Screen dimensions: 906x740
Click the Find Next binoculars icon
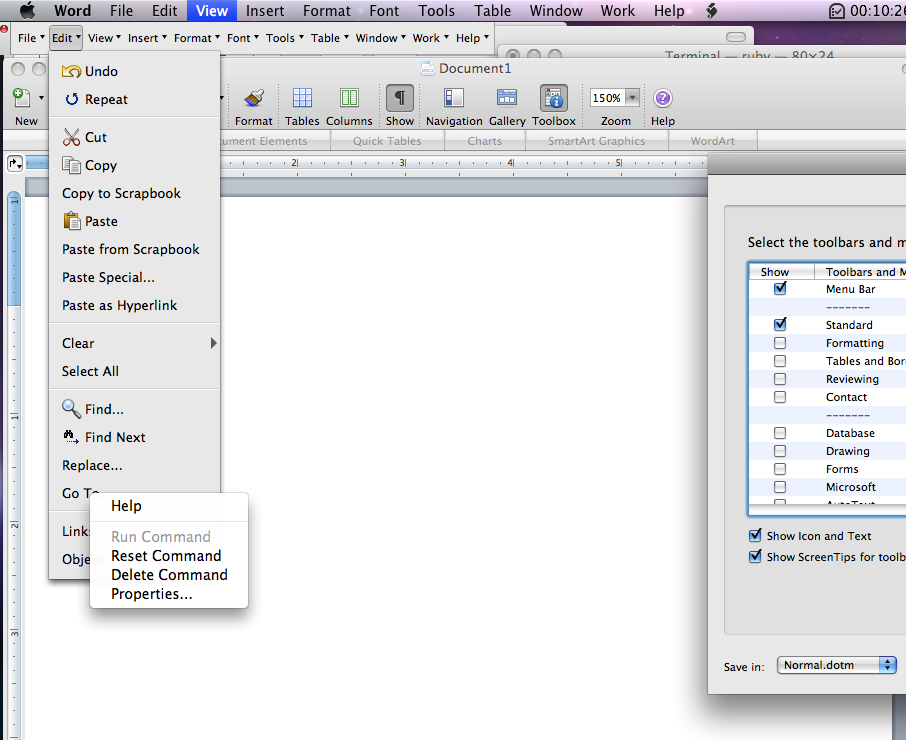[71, 437]
